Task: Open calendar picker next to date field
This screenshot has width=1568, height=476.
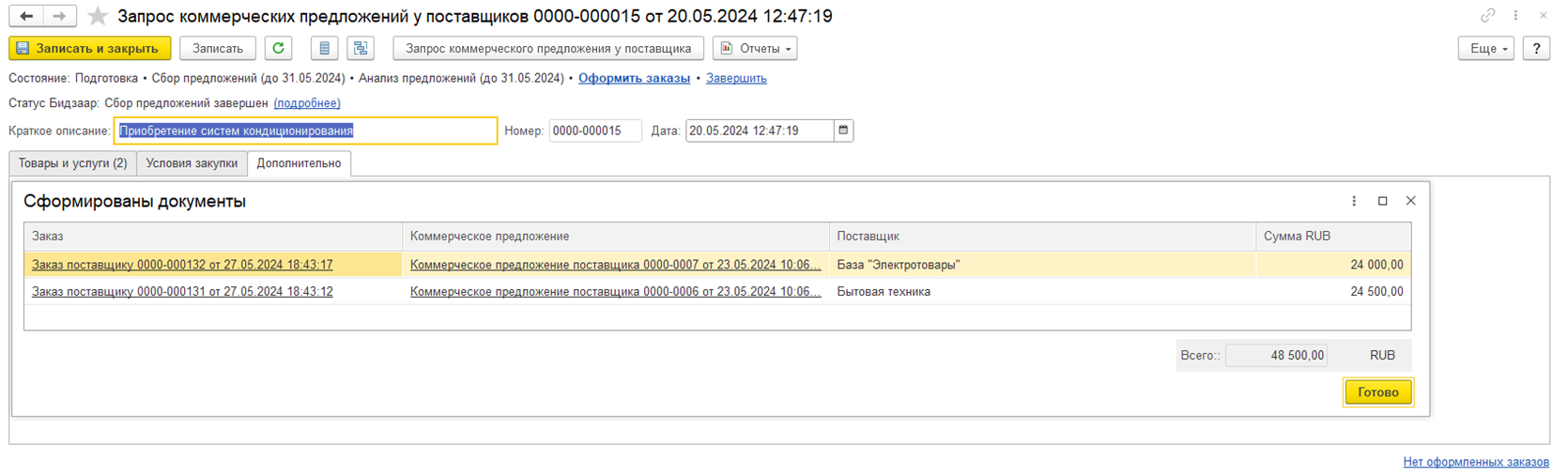Action: click(843, 131)
